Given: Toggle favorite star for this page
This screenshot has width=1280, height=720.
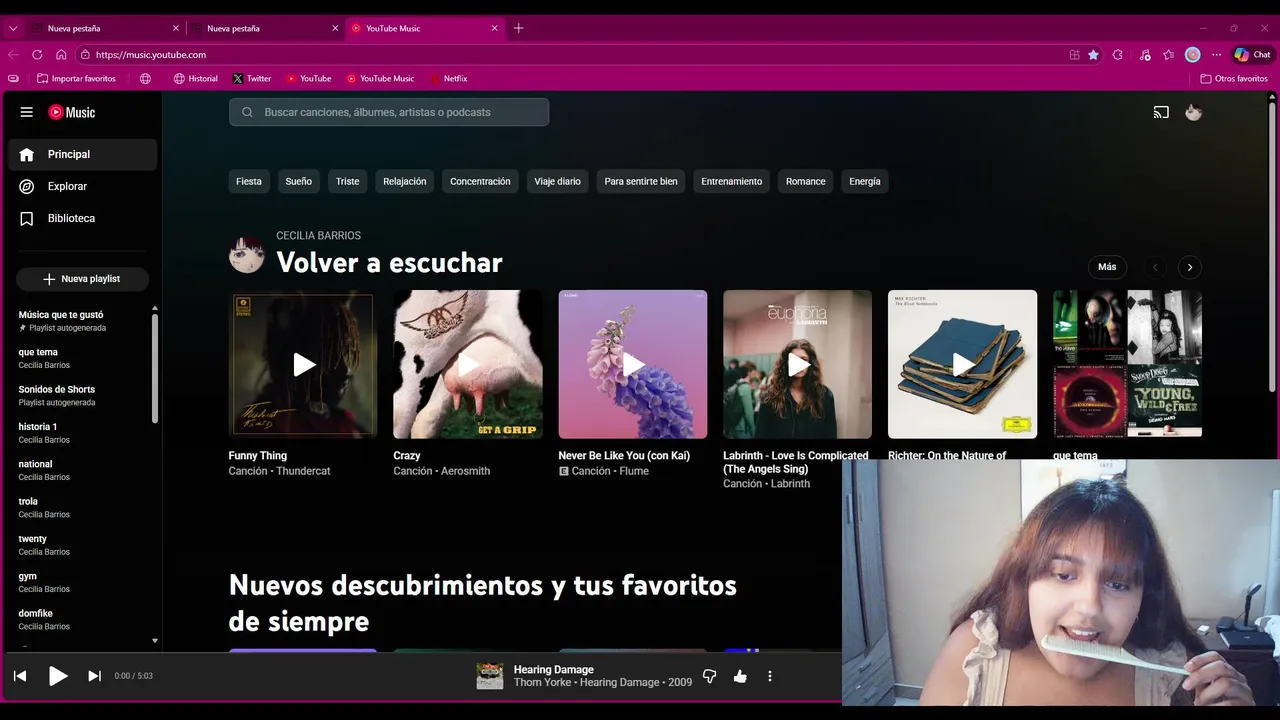Looking at the screenshot, I should pos(1093,55).
